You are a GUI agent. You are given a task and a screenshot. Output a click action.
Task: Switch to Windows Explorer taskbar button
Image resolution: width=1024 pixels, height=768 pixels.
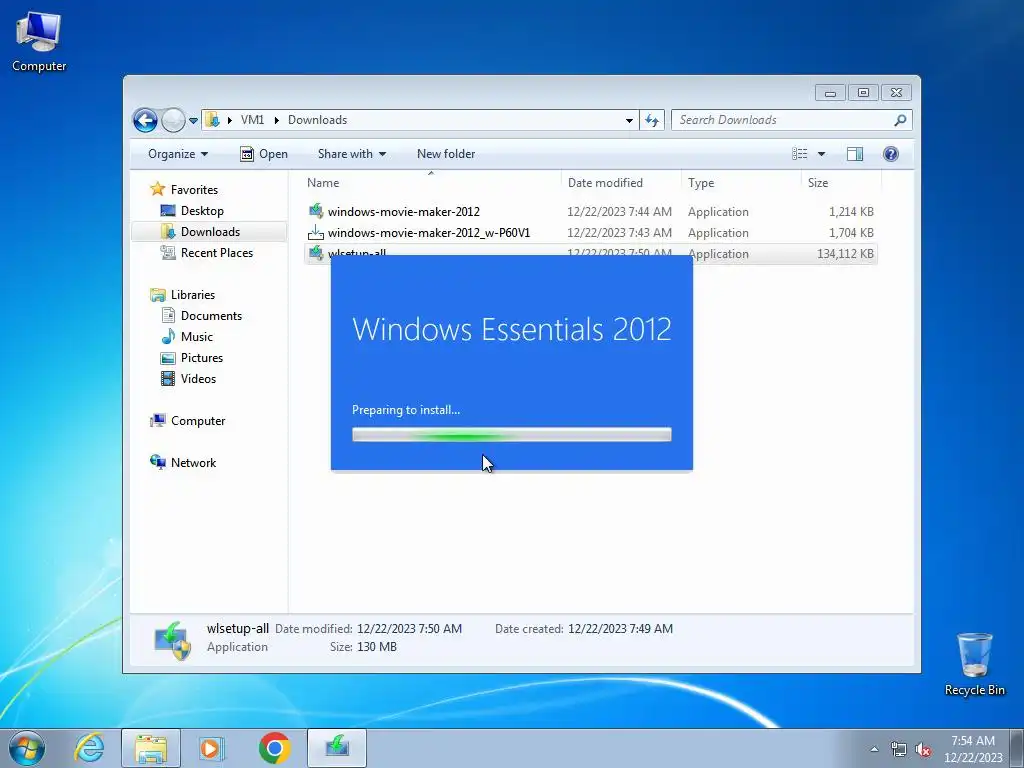click(151, 748)
